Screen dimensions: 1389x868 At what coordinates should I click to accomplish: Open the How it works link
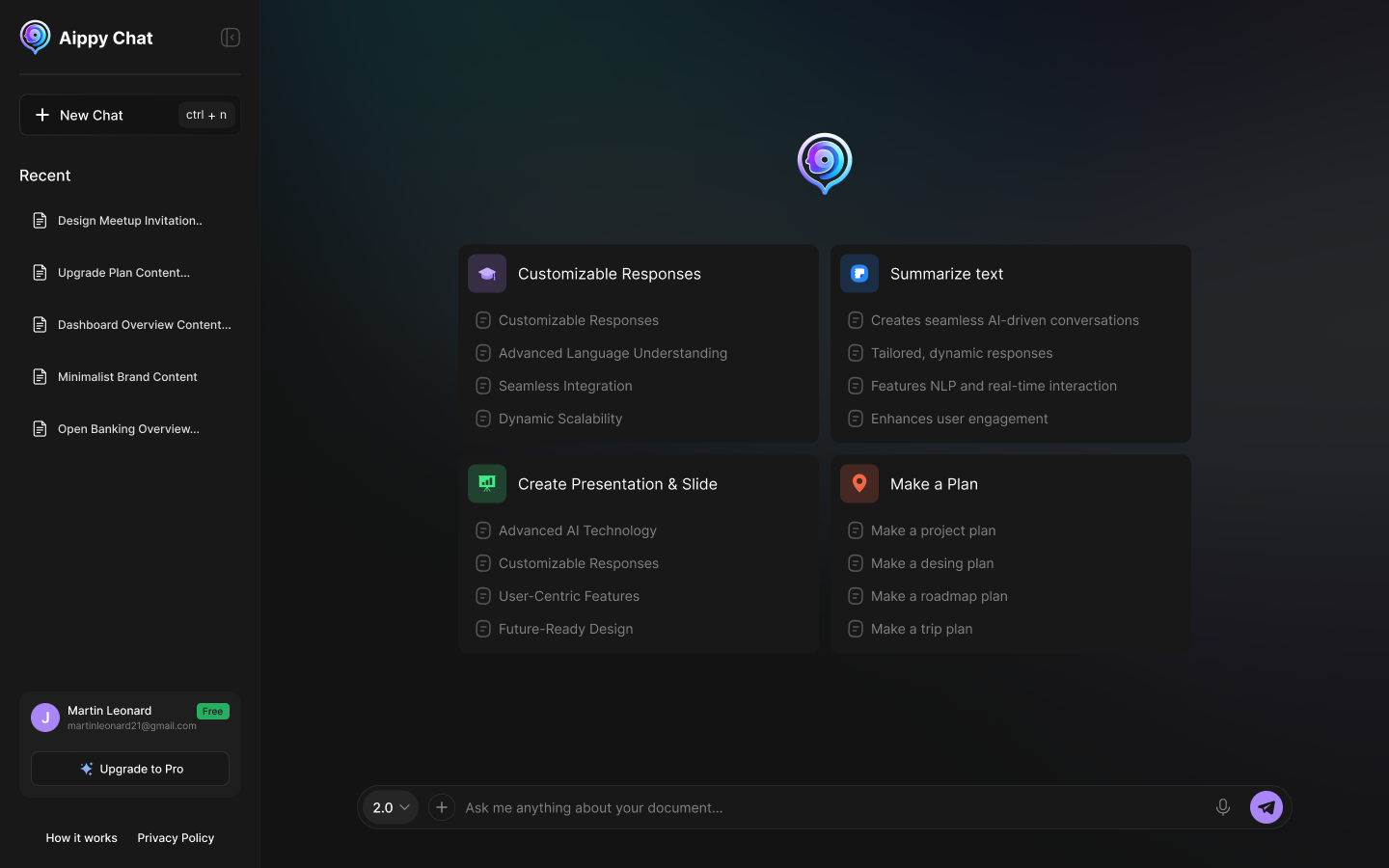pyautogui.click(x=82, y=838)
